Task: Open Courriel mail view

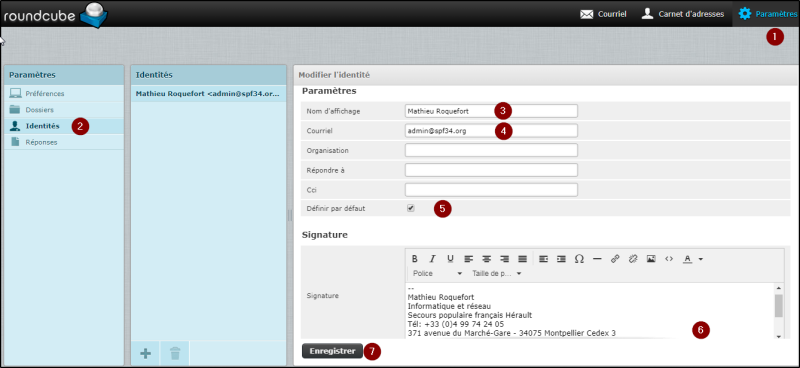Action: point(603,14)
